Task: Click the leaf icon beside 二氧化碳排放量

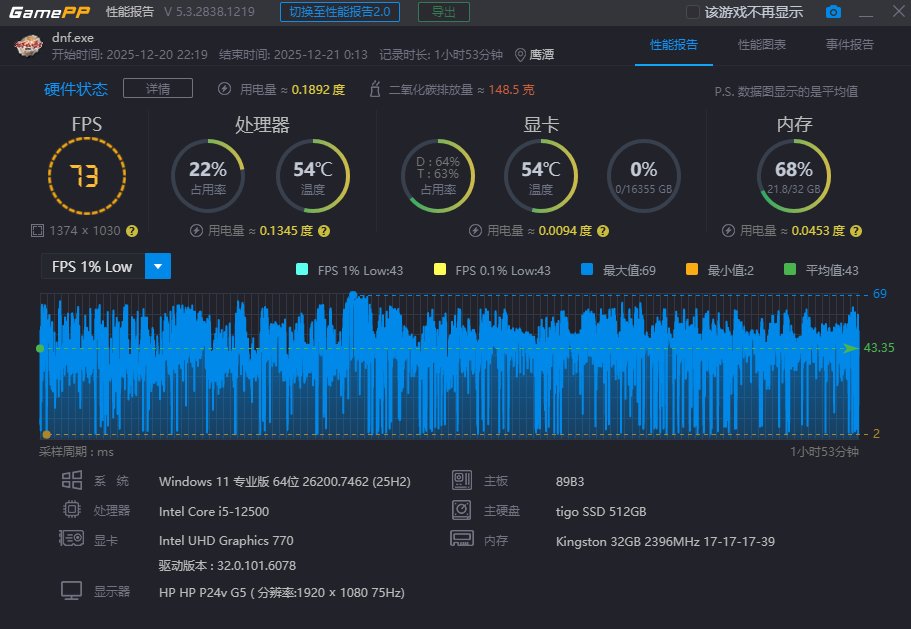Action: pyautogui.click(x=375, y=88)
